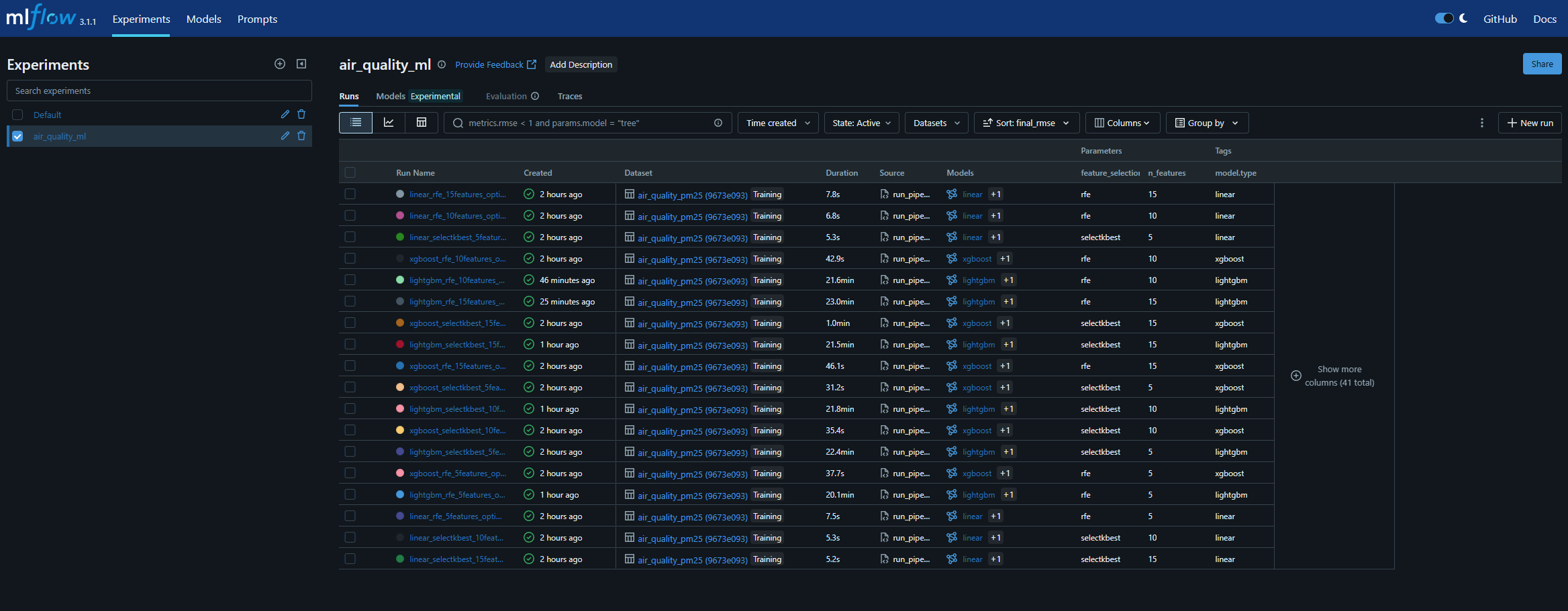Click source icon in lightgbm_rfe_5features row
1568x611 pixels.
pyautogui.click(x=885, y=495)
